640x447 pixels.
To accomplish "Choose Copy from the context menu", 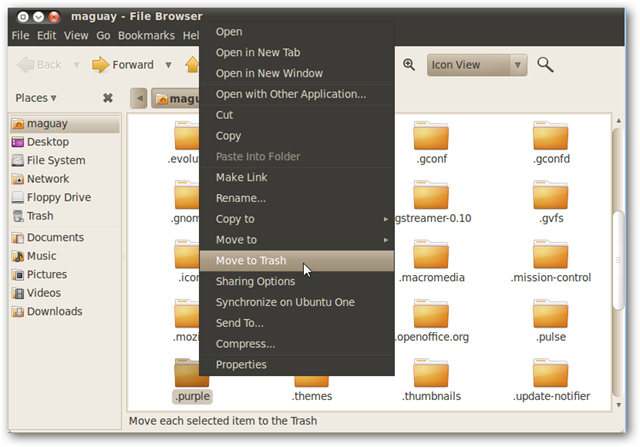I will tap(297, 136).
